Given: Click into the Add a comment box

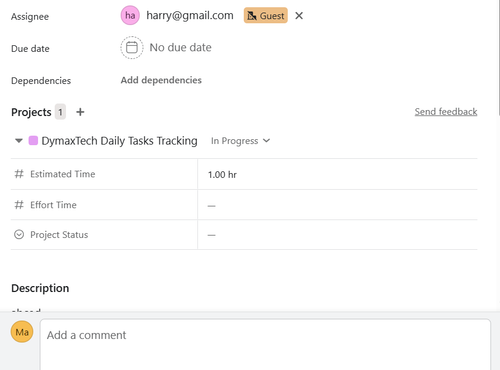Looking at the screenshot, I should pyautogui.click(x=265, y=344).
